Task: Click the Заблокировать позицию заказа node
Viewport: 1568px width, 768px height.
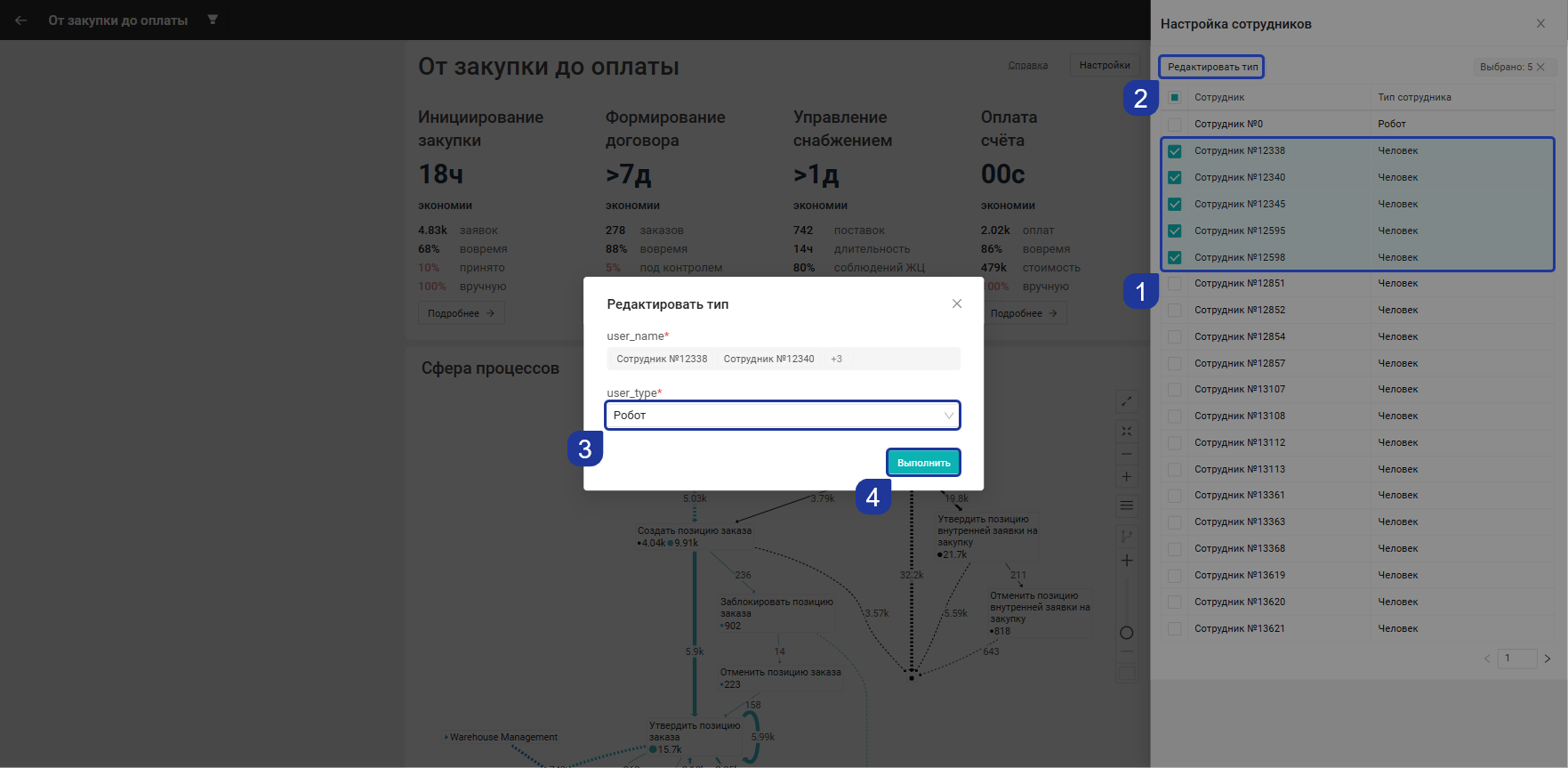Action: click(x=776, y=613)
